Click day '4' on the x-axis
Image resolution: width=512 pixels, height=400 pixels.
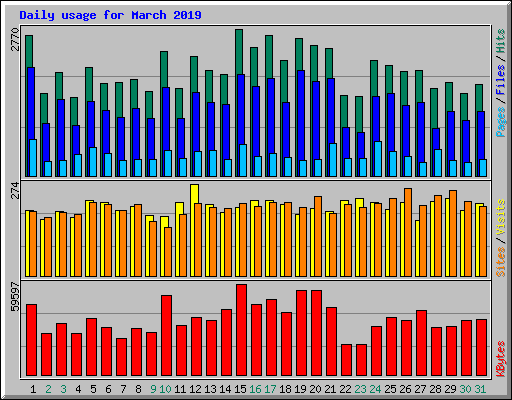[78, 389]
